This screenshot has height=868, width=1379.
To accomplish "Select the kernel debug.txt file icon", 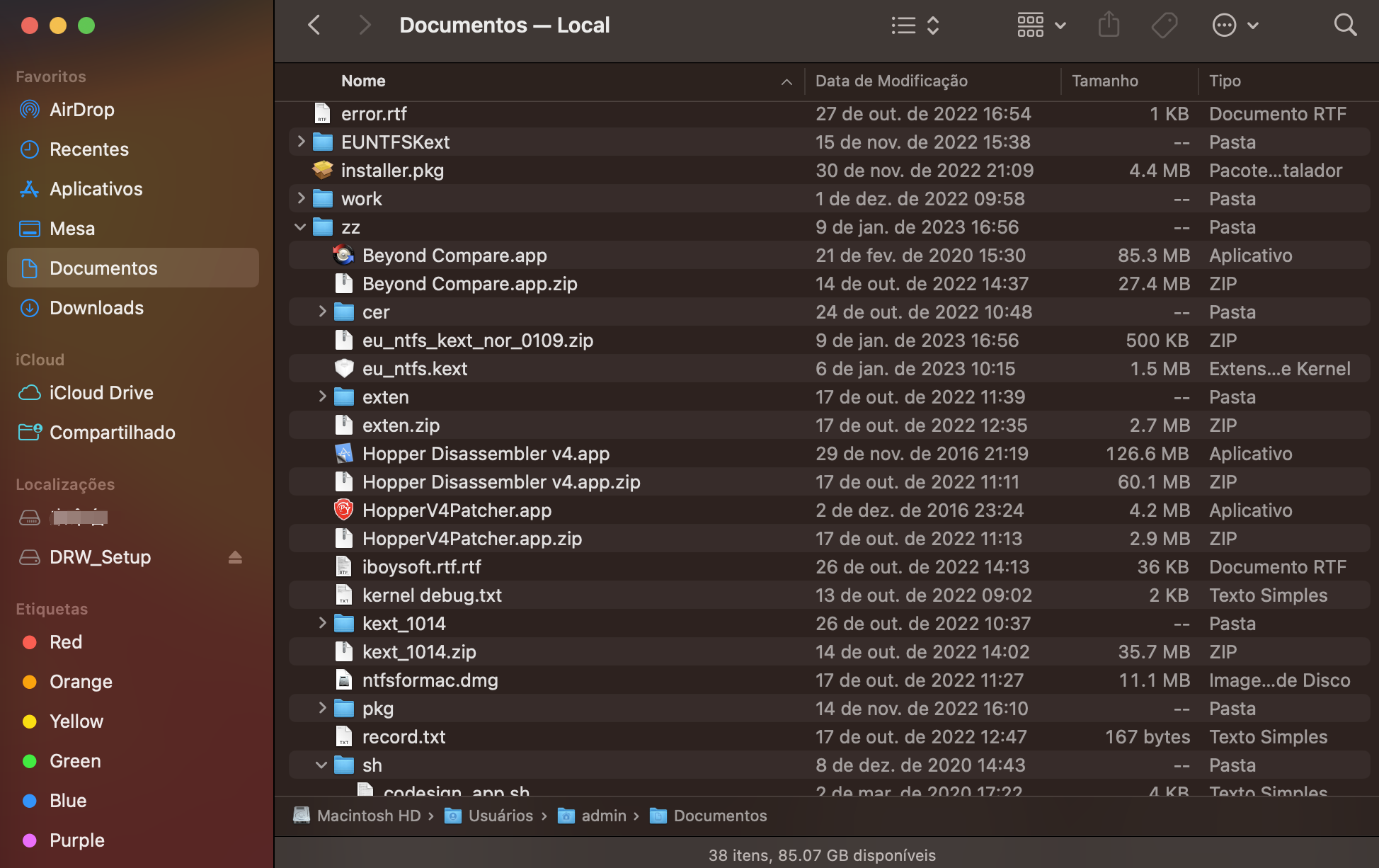I will (343, 595).
